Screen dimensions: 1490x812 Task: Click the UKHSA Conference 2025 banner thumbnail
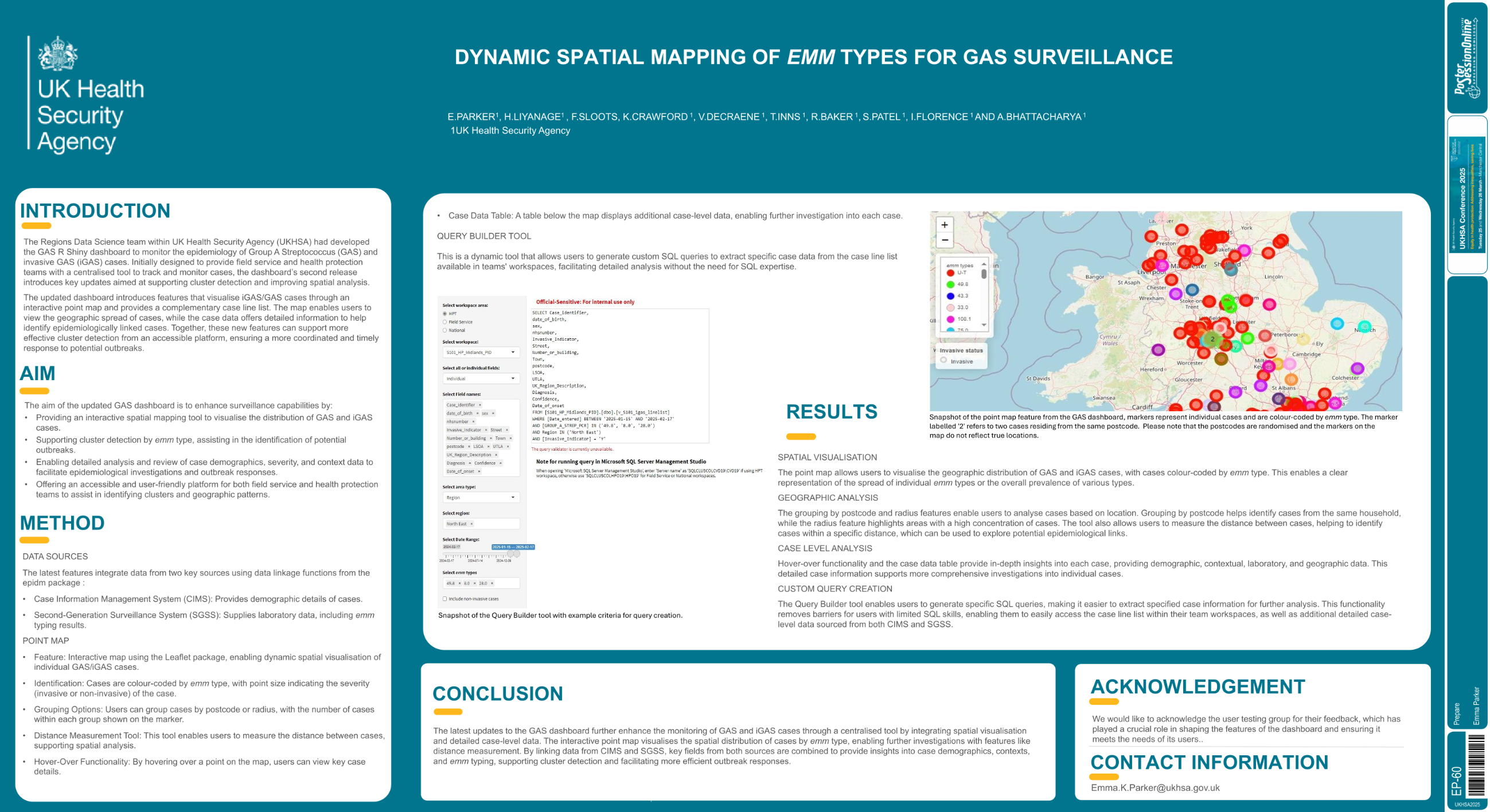point(1467,194)
